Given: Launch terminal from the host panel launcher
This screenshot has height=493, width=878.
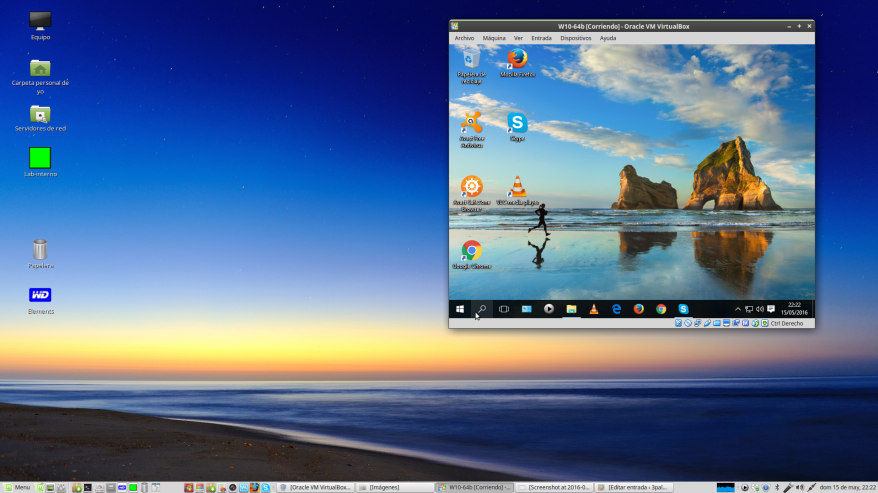Looking at the screenshot, I should (88, 487).
